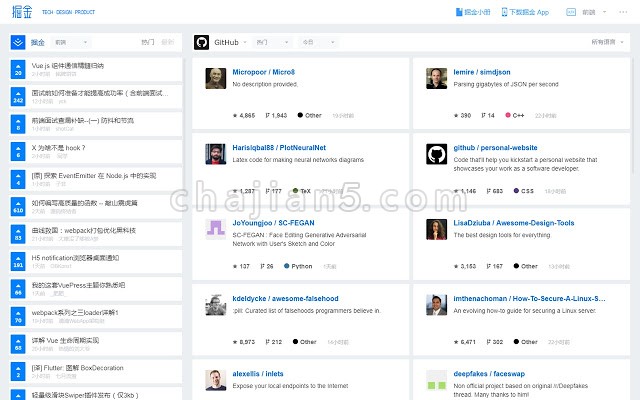
Task: Click the kdeldycke avatar thumbnail
Action: pyautogui.click(x=216, y=305)
